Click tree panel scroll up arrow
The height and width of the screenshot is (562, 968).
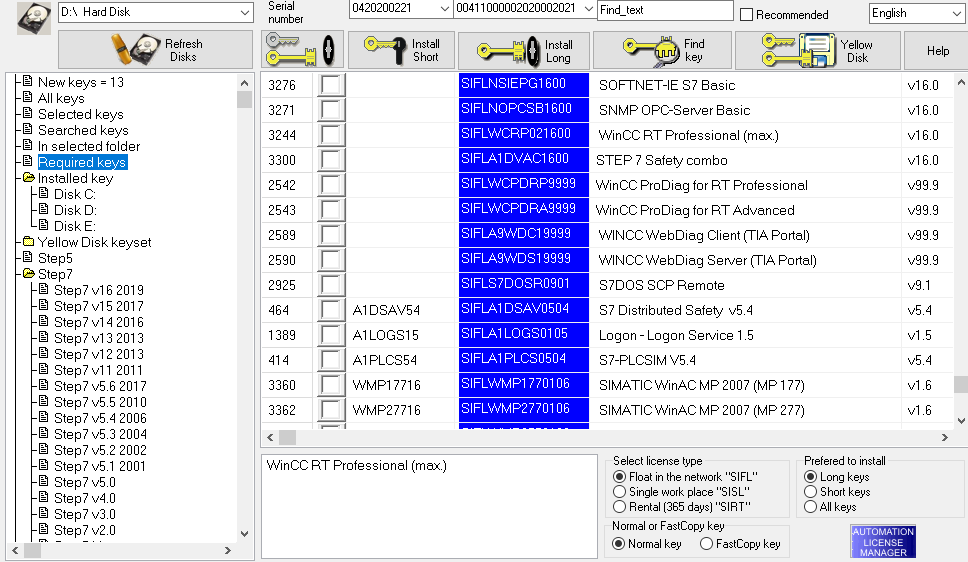pos(244,83)
